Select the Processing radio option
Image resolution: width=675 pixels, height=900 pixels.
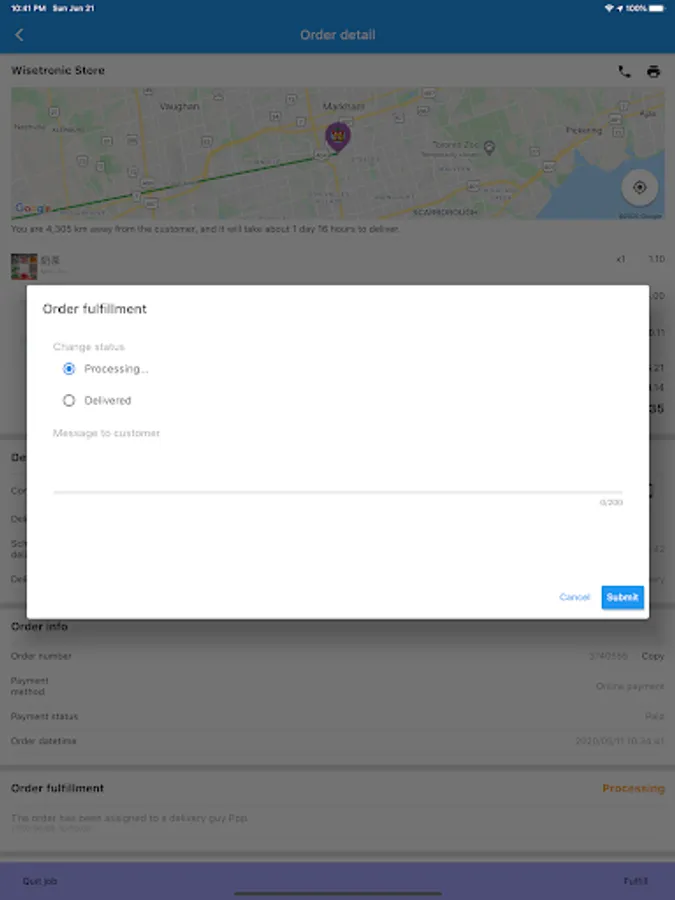69,369
